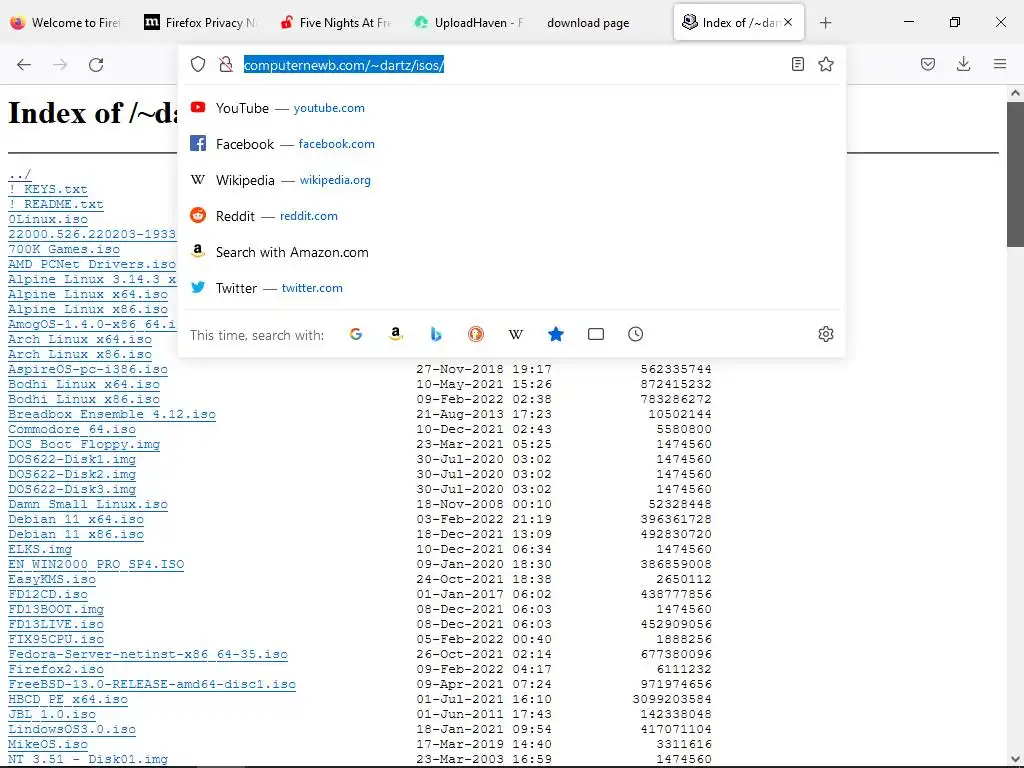Download Alpine Linux x64.iso

pyautogui.click(x=88, y=295)
